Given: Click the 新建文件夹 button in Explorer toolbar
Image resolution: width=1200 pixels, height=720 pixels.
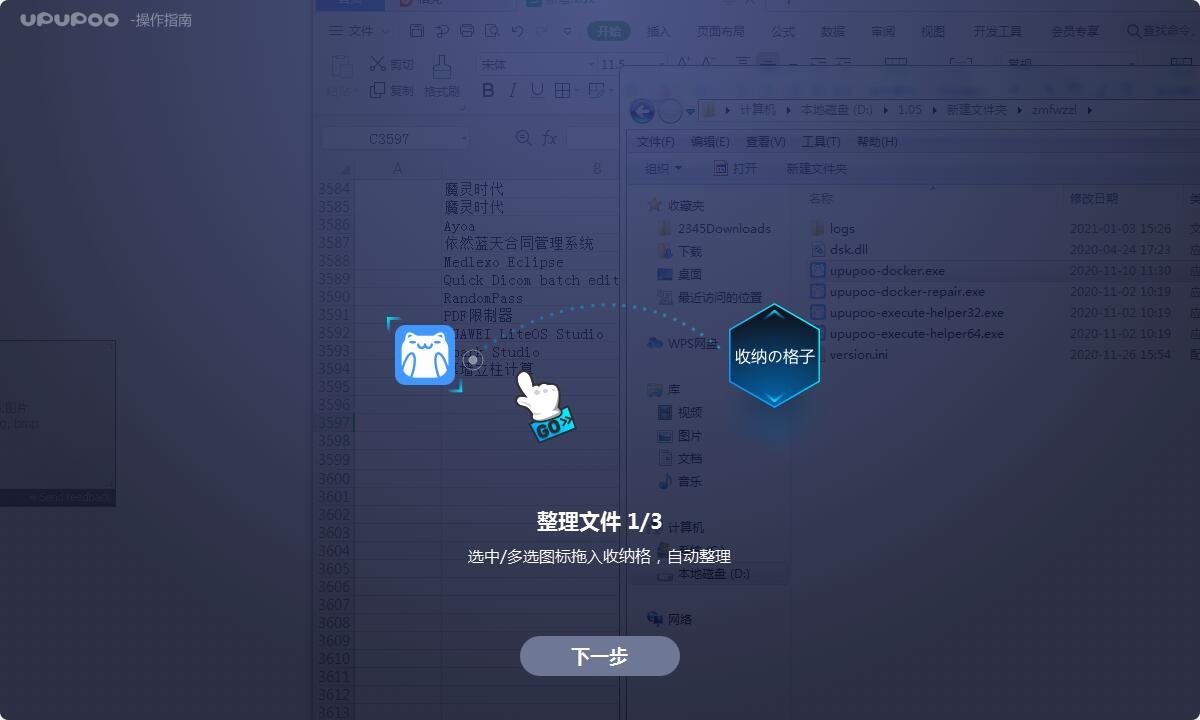Looking at the screenshot, I should [816, 168].
